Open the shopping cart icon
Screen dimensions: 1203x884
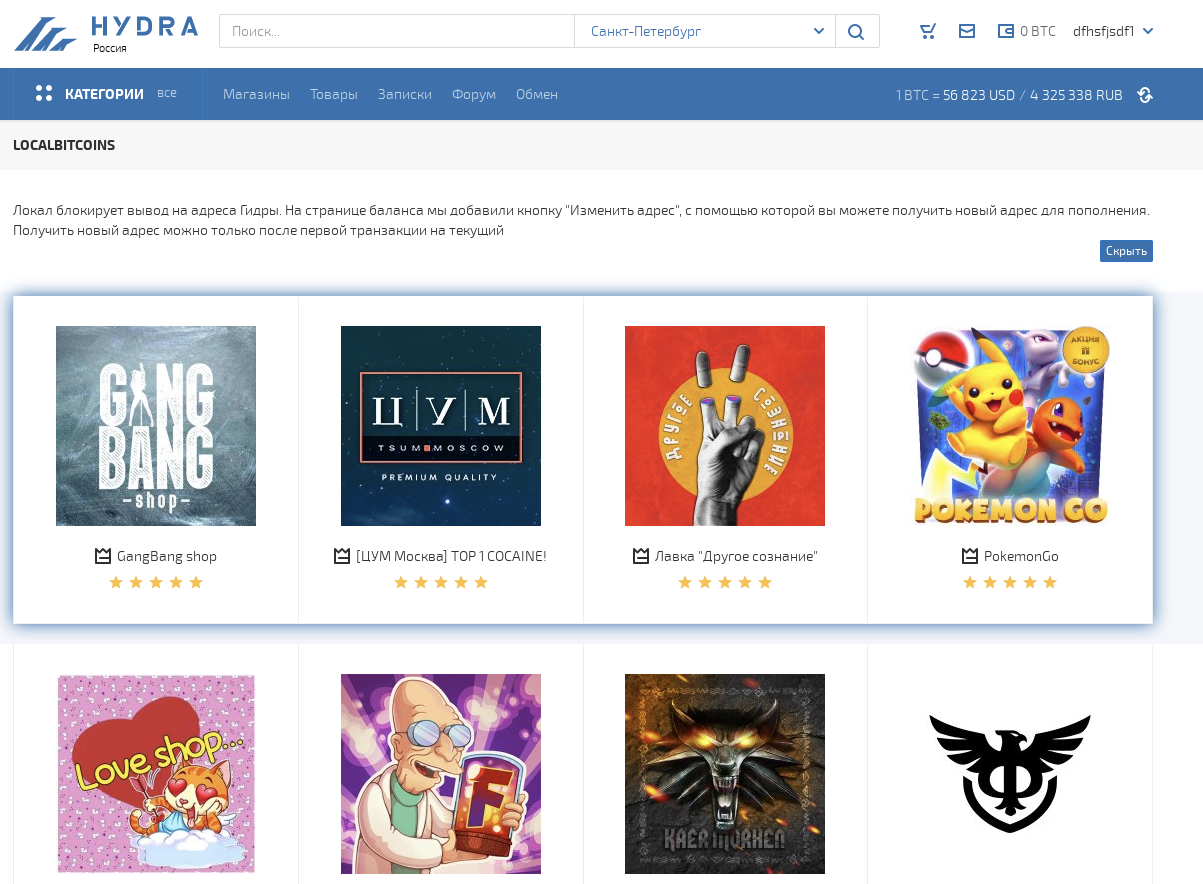coord(928,31)
